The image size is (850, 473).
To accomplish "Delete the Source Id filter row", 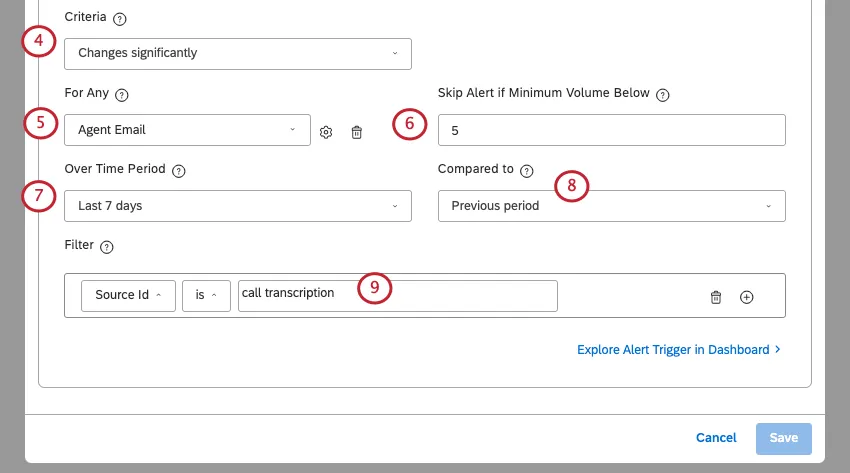I will [x=716, y=297].
